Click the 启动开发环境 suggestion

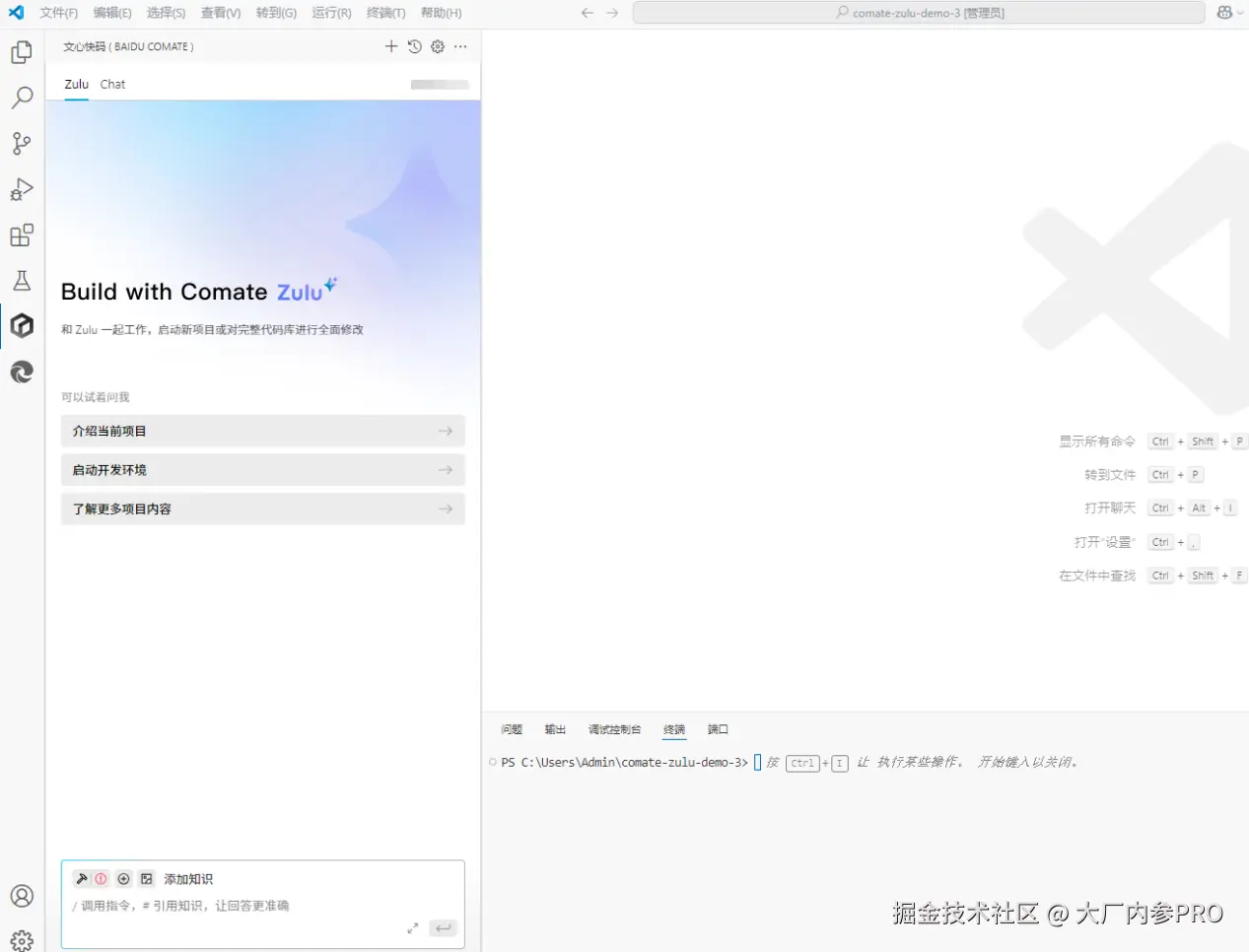point(262,470)
